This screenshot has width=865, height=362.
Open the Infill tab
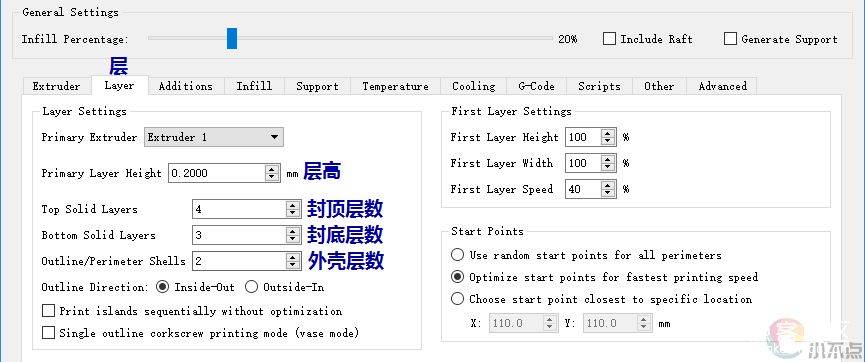click(x=254, y=86)
